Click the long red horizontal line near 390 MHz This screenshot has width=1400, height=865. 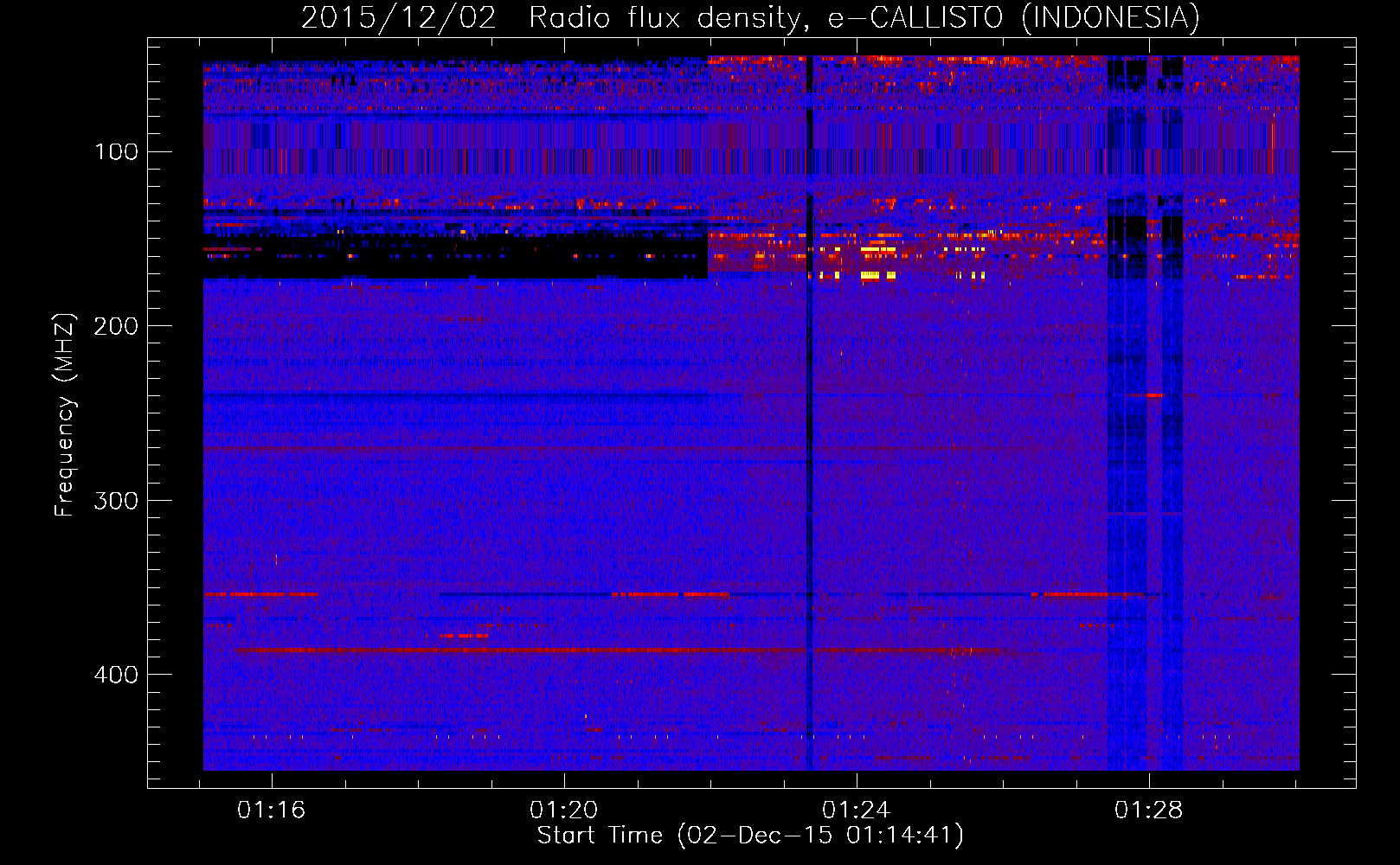tap(519, 650)
